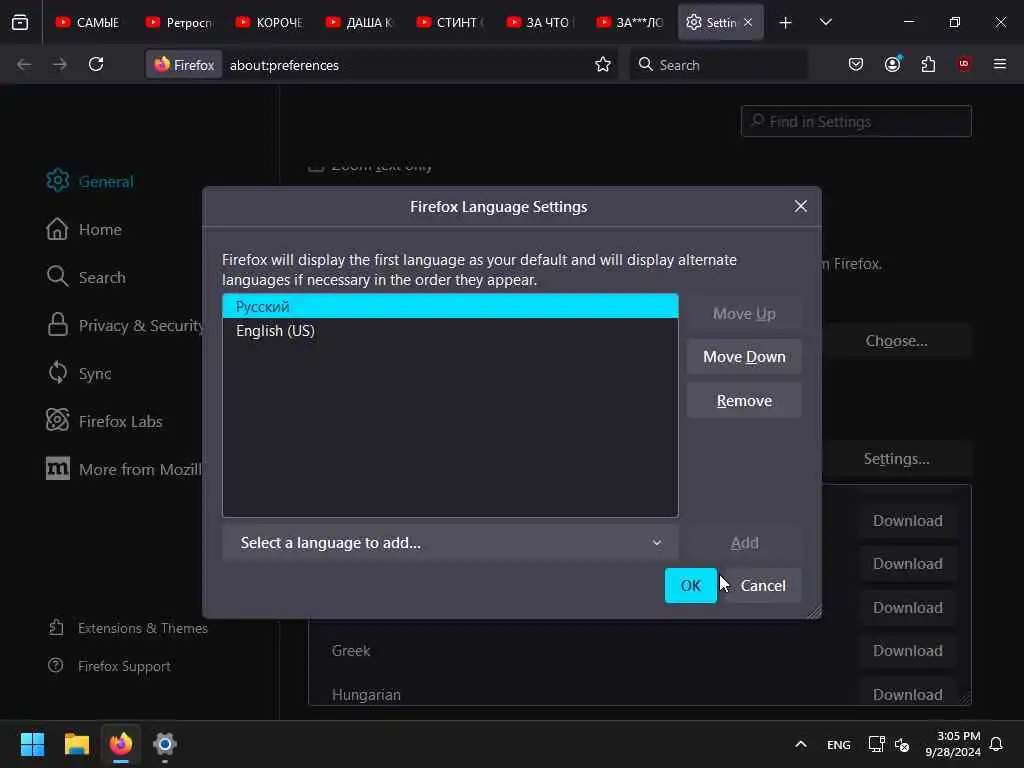Click the Remove button

pyautogui.click(x=744, y=400)
